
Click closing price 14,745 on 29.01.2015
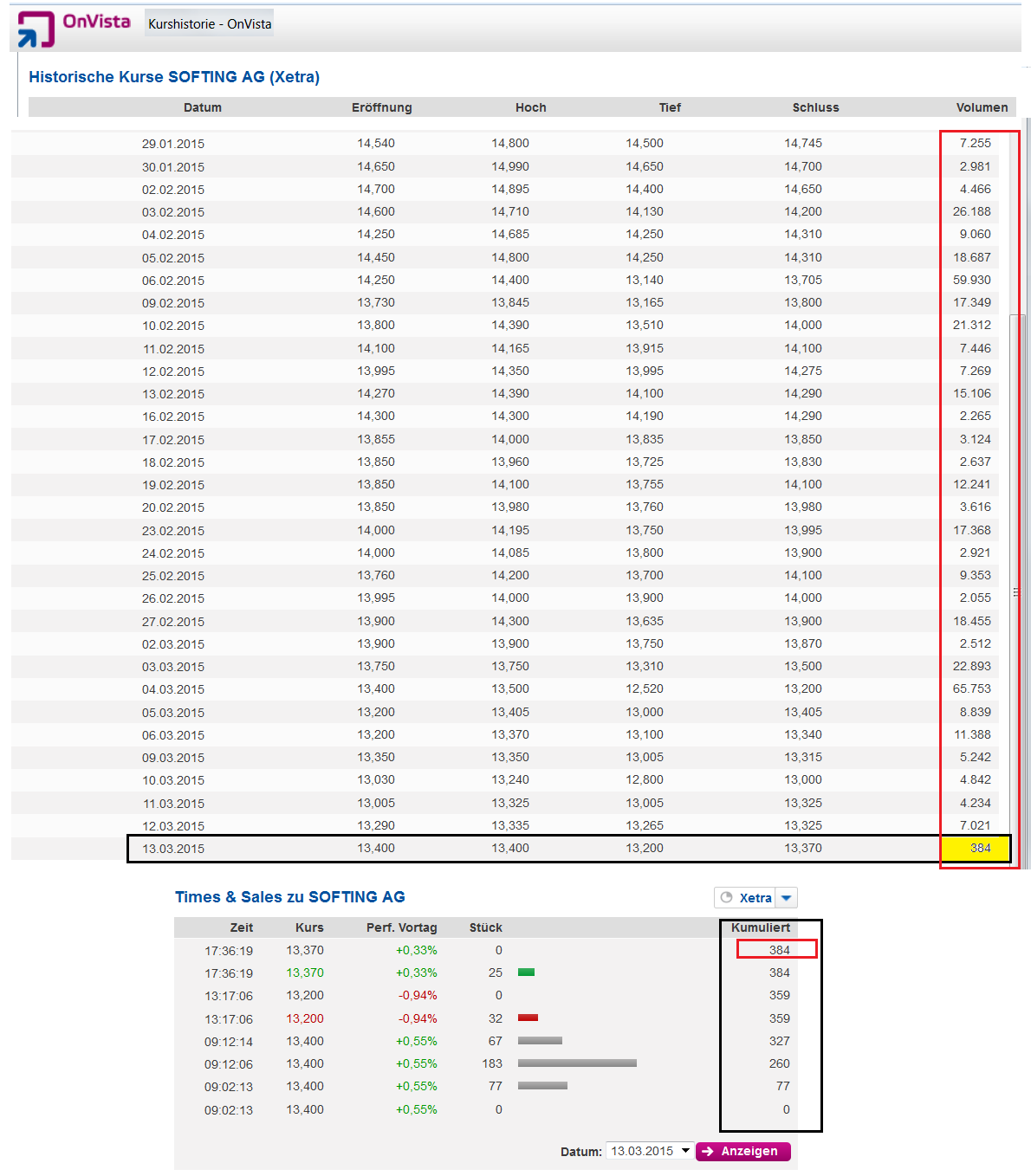[x=803, y=143]
